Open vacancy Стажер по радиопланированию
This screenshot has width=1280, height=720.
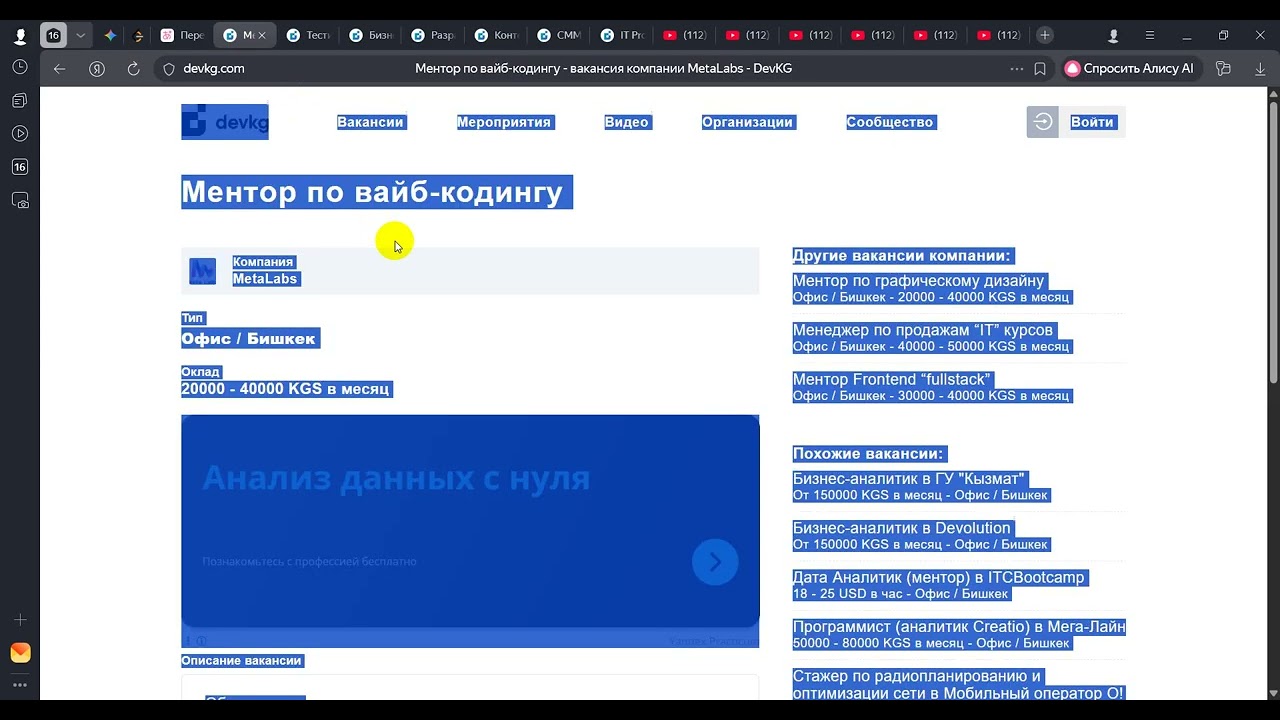pyautogui.click(x=958, y=684)
